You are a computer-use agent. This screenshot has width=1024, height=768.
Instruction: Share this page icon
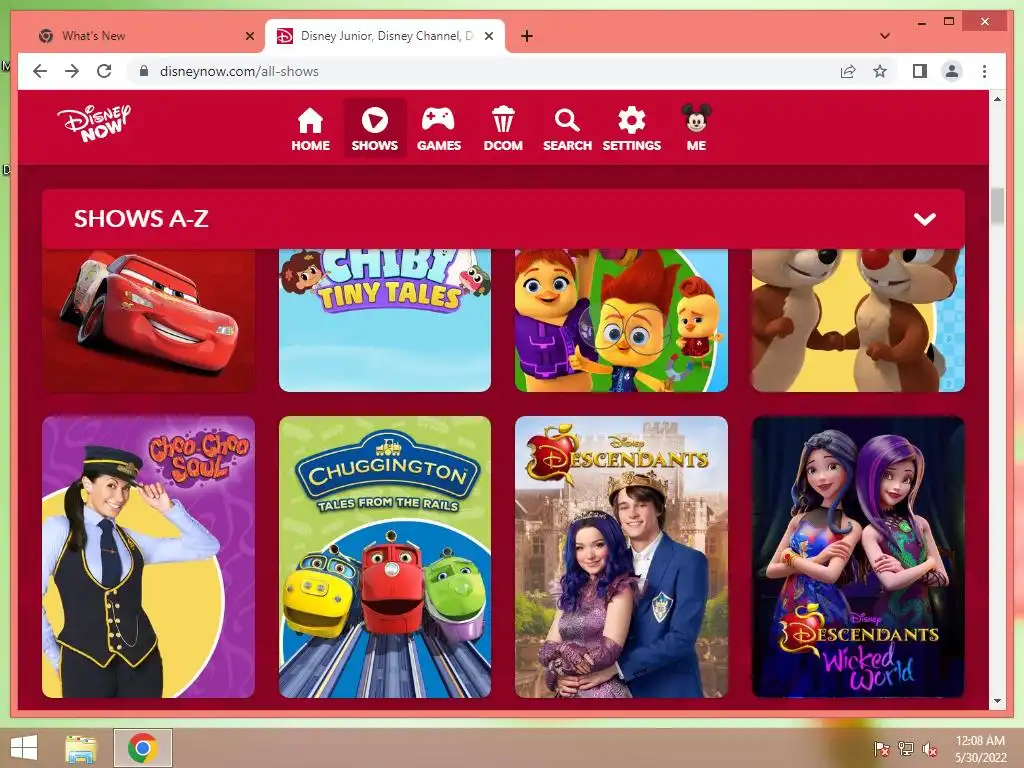[848, 71]
